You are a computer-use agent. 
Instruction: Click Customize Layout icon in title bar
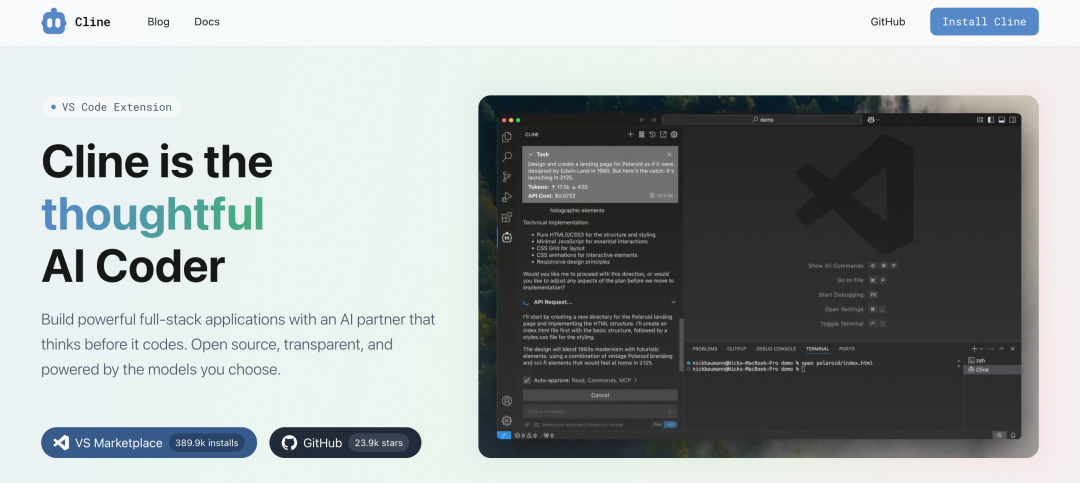(980, 120)
